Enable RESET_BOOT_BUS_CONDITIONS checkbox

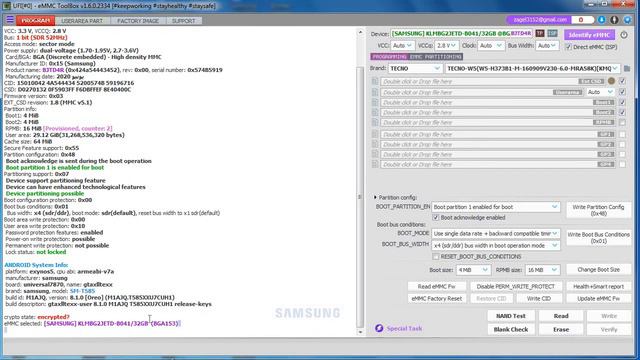(x=436, y=256)
